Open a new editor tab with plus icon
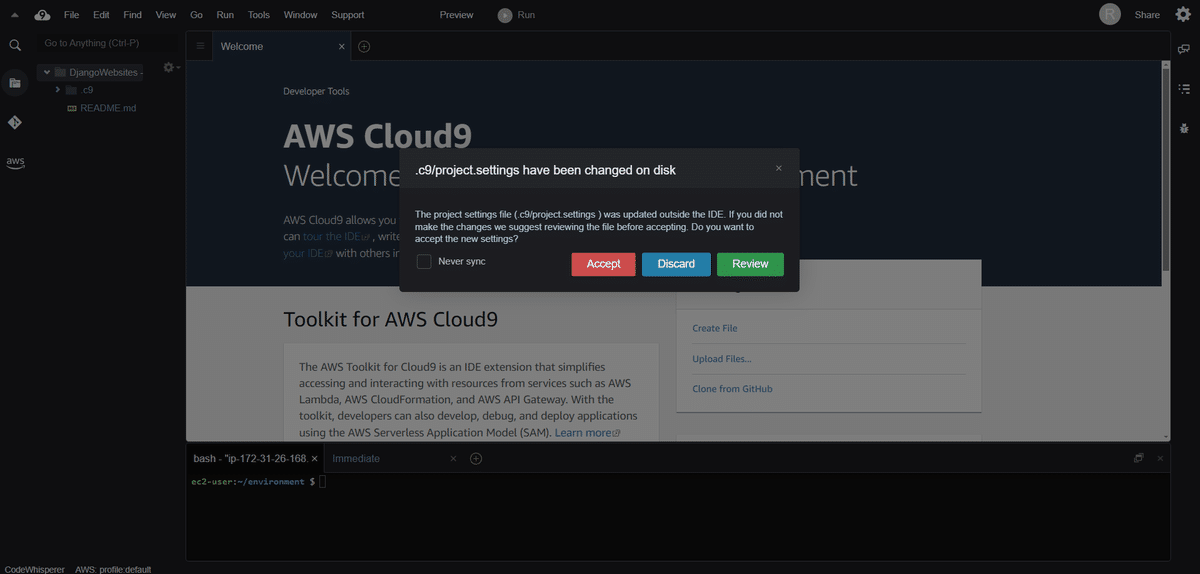 (364, 46)
